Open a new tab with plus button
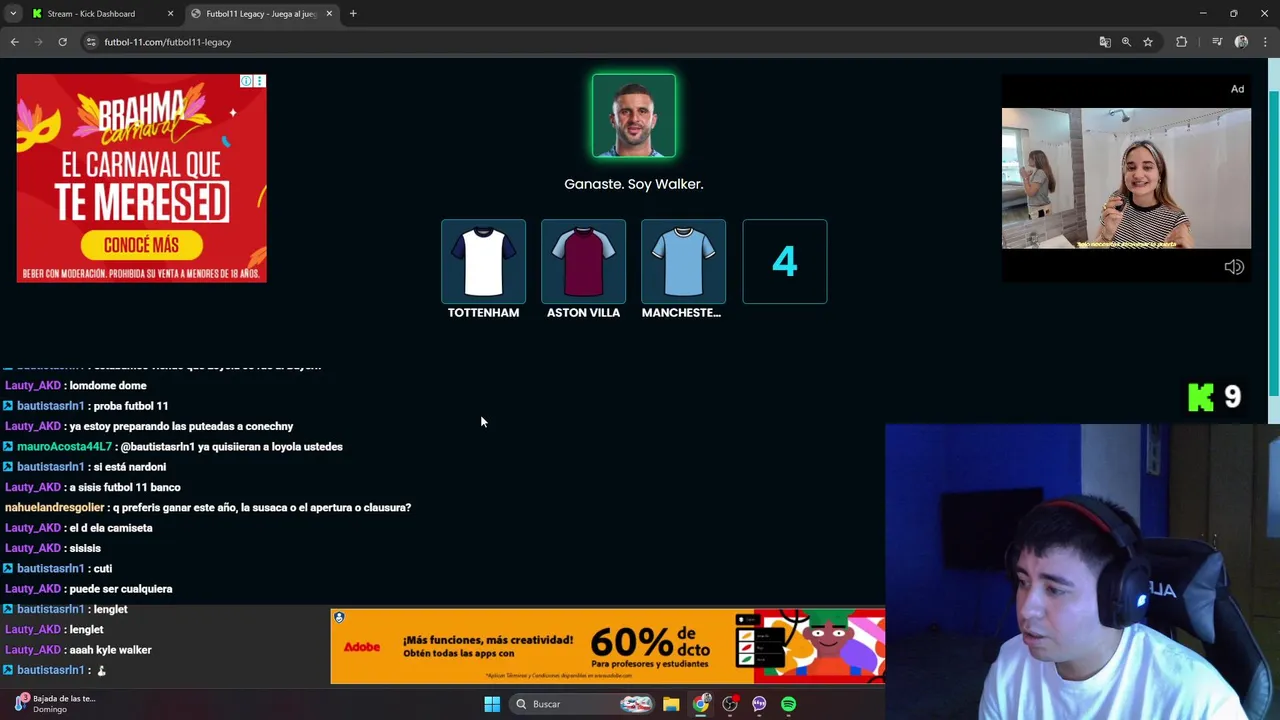1280x720 pixels. (x=353, y=14)
